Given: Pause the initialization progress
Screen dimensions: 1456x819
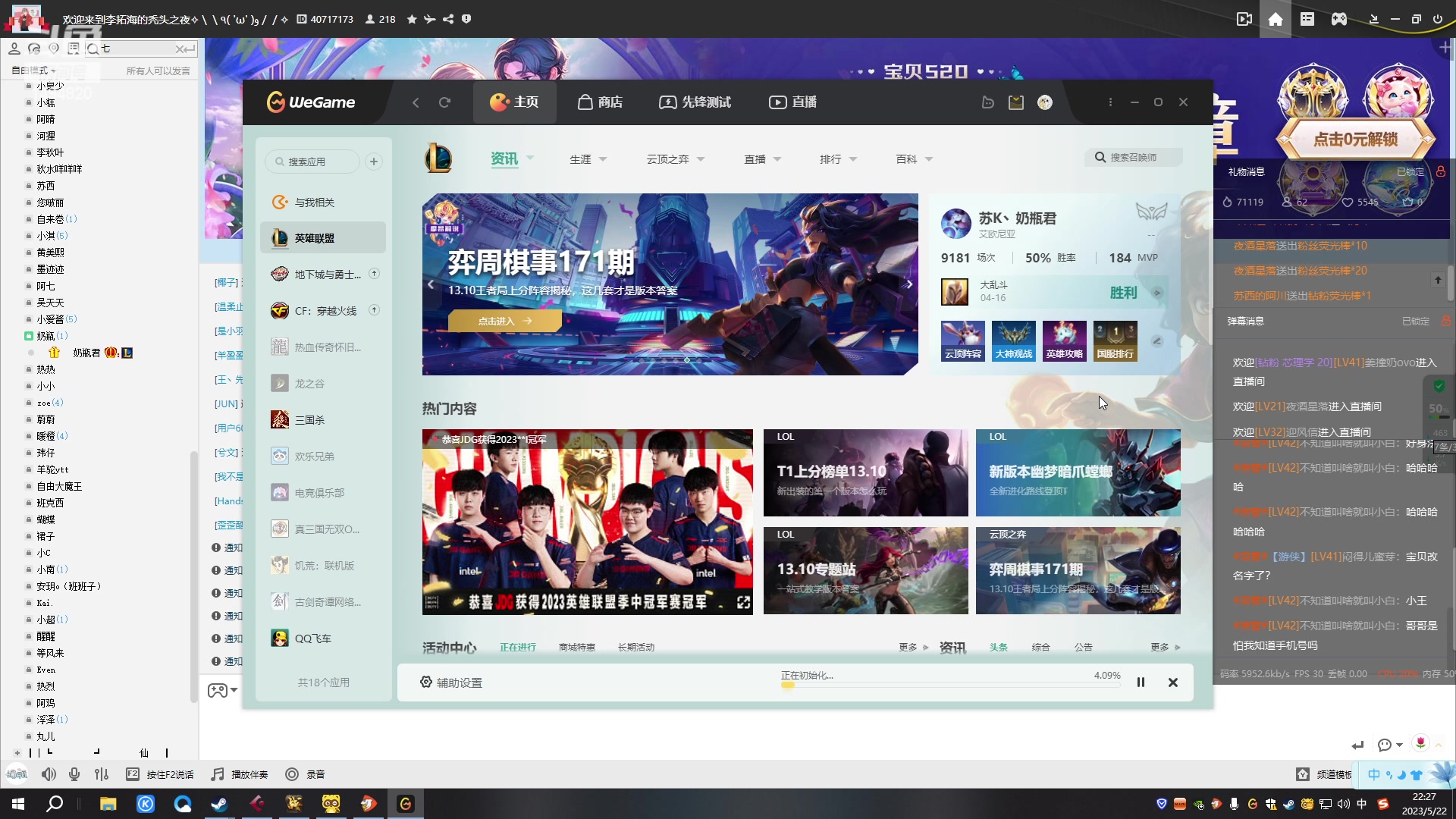Looking at the screenshot, I should click(x=1141, y=682).
